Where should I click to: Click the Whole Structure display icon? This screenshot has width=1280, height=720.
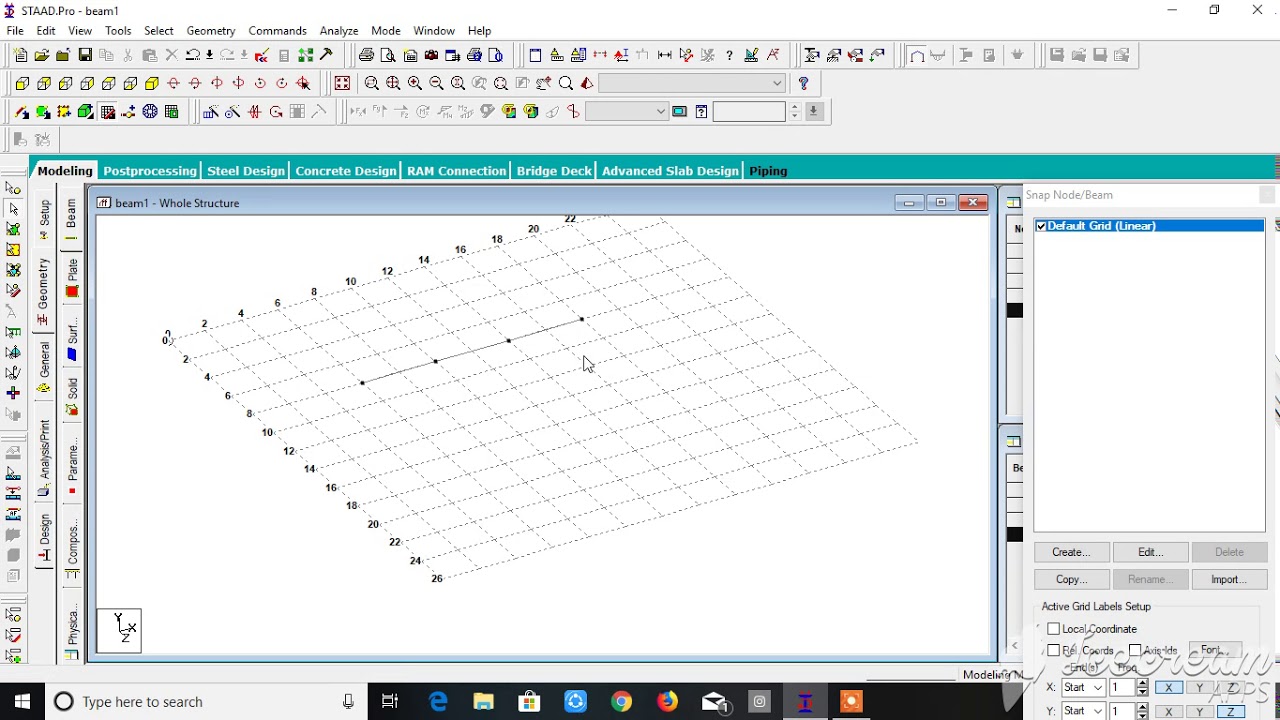342,83
